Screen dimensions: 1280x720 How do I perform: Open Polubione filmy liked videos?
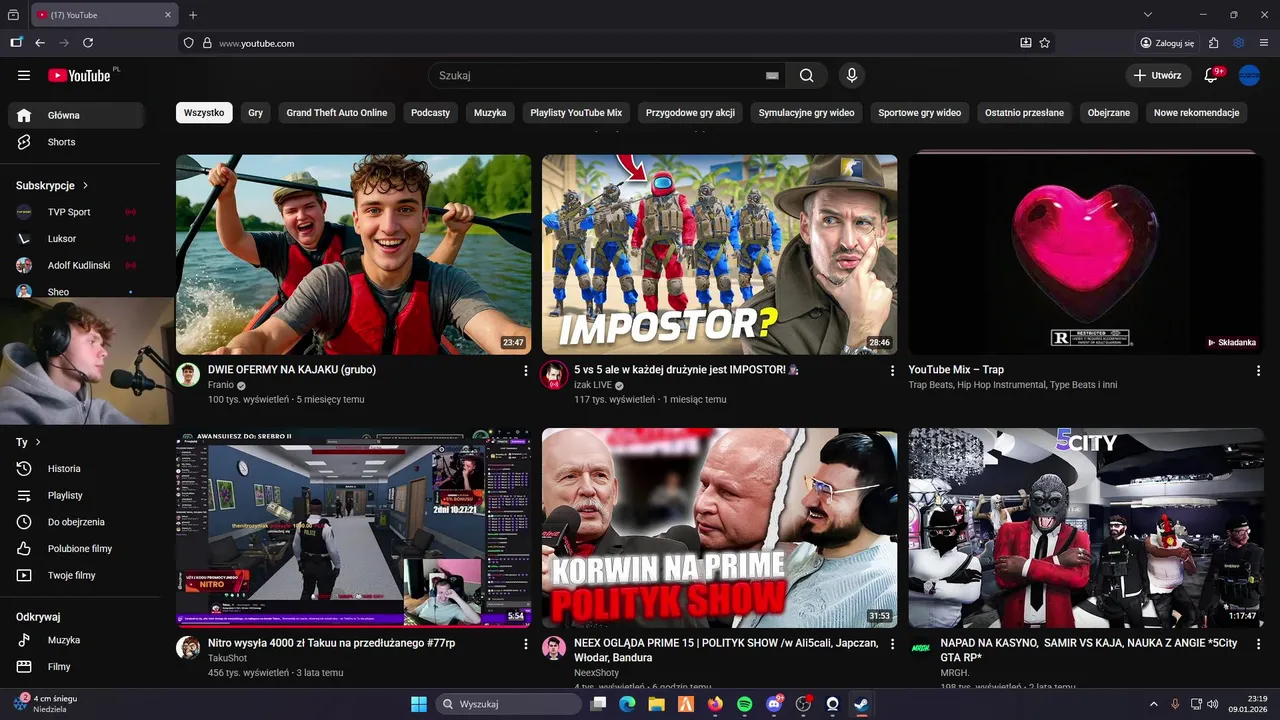point(76,548)
